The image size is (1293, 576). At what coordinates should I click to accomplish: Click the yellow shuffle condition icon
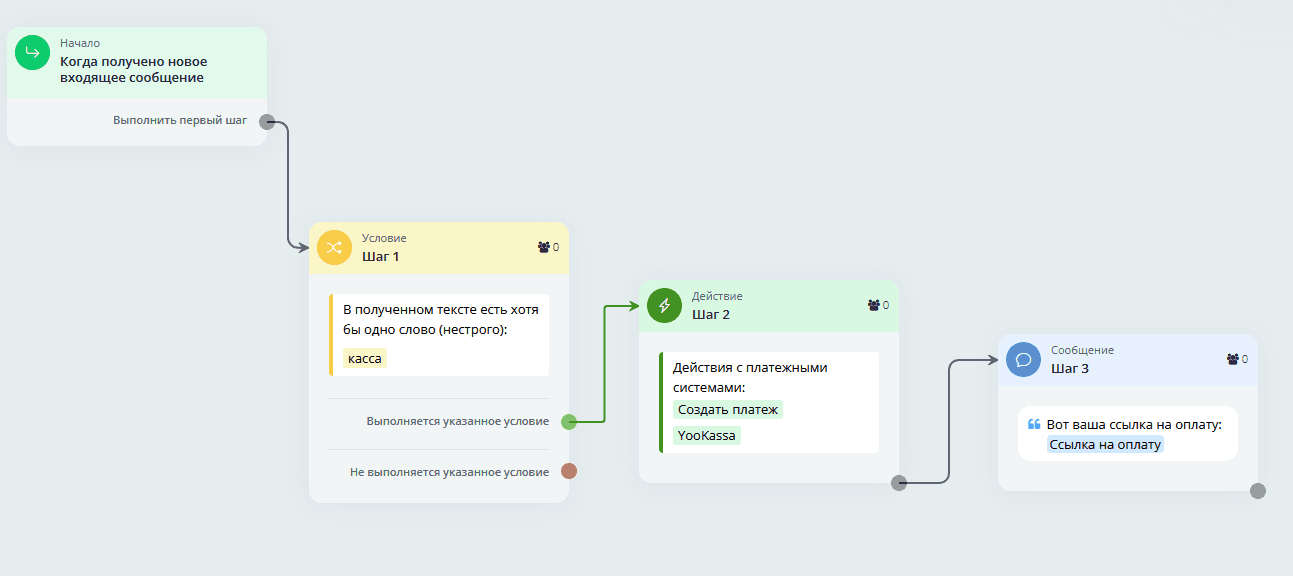(334, 247)
